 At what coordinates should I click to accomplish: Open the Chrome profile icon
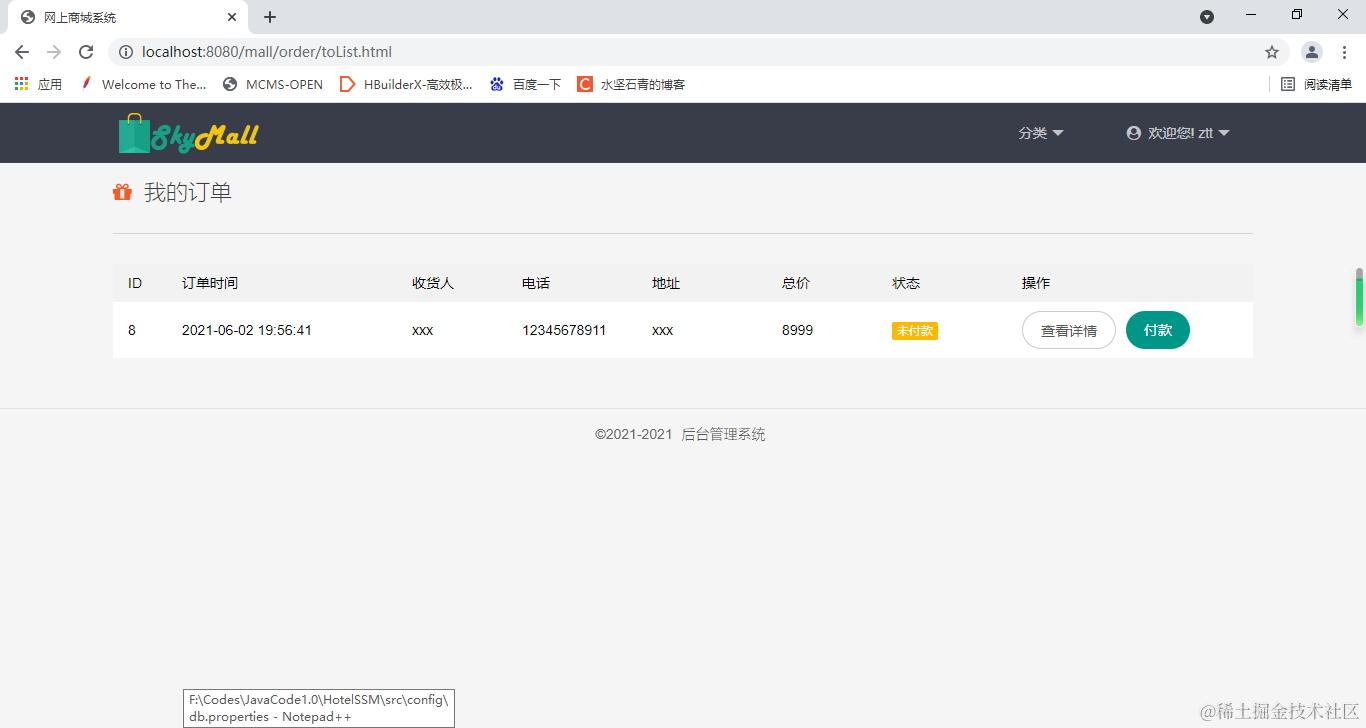coord(1311,52)
